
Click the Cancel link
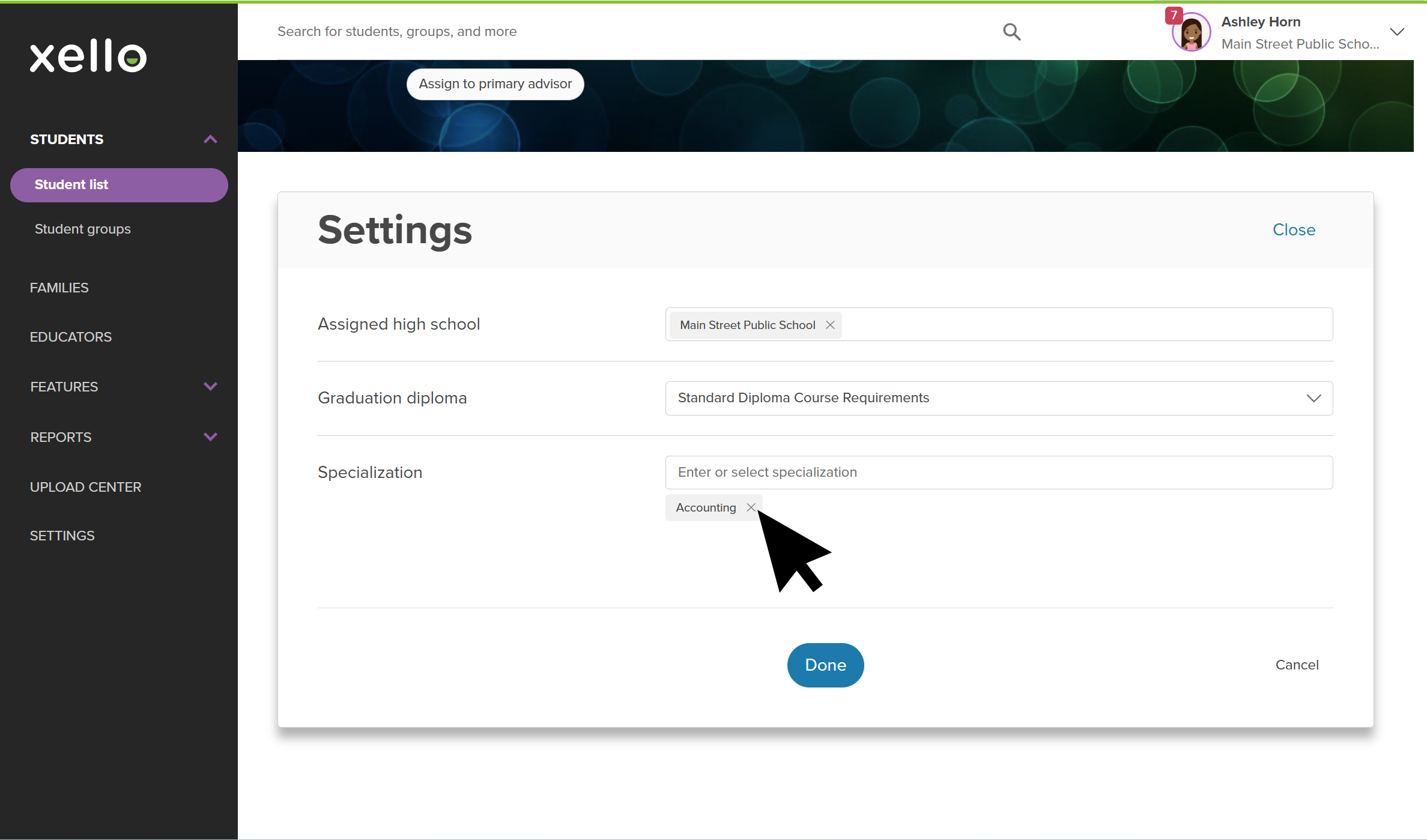[x=1297, y=665]
